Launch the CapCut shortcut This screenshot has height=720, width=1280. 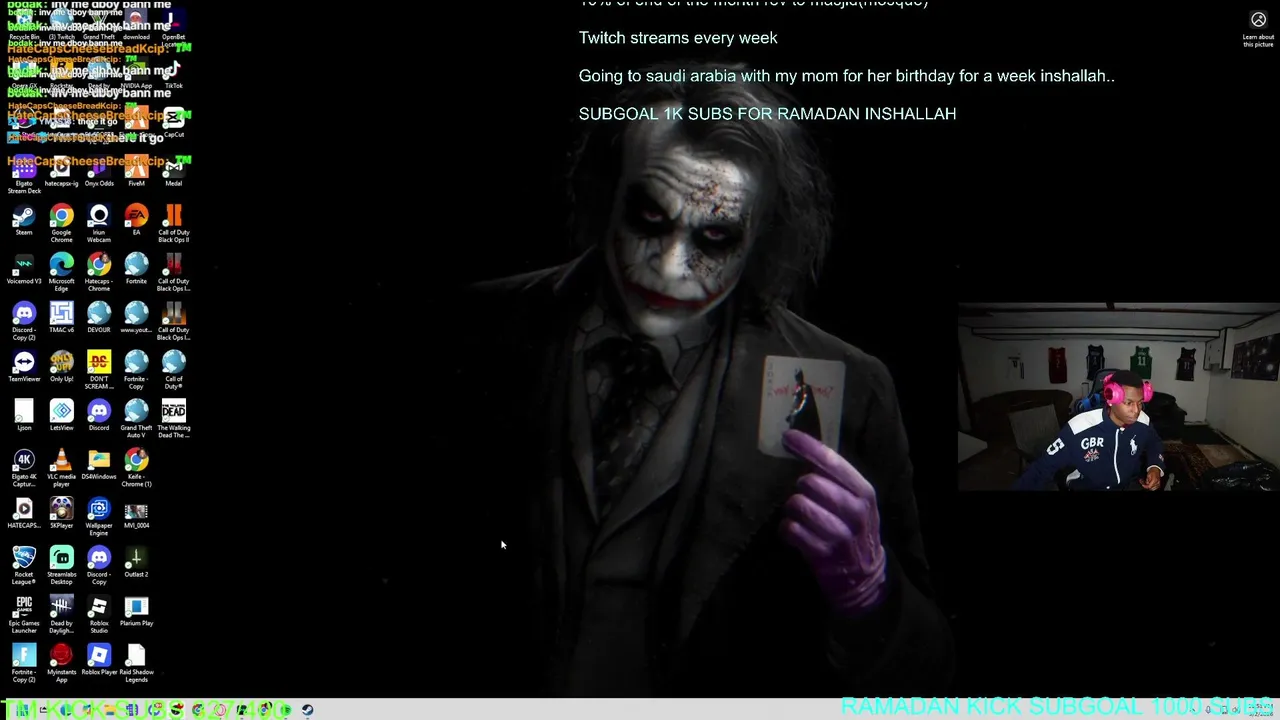(x=173, y=124)
